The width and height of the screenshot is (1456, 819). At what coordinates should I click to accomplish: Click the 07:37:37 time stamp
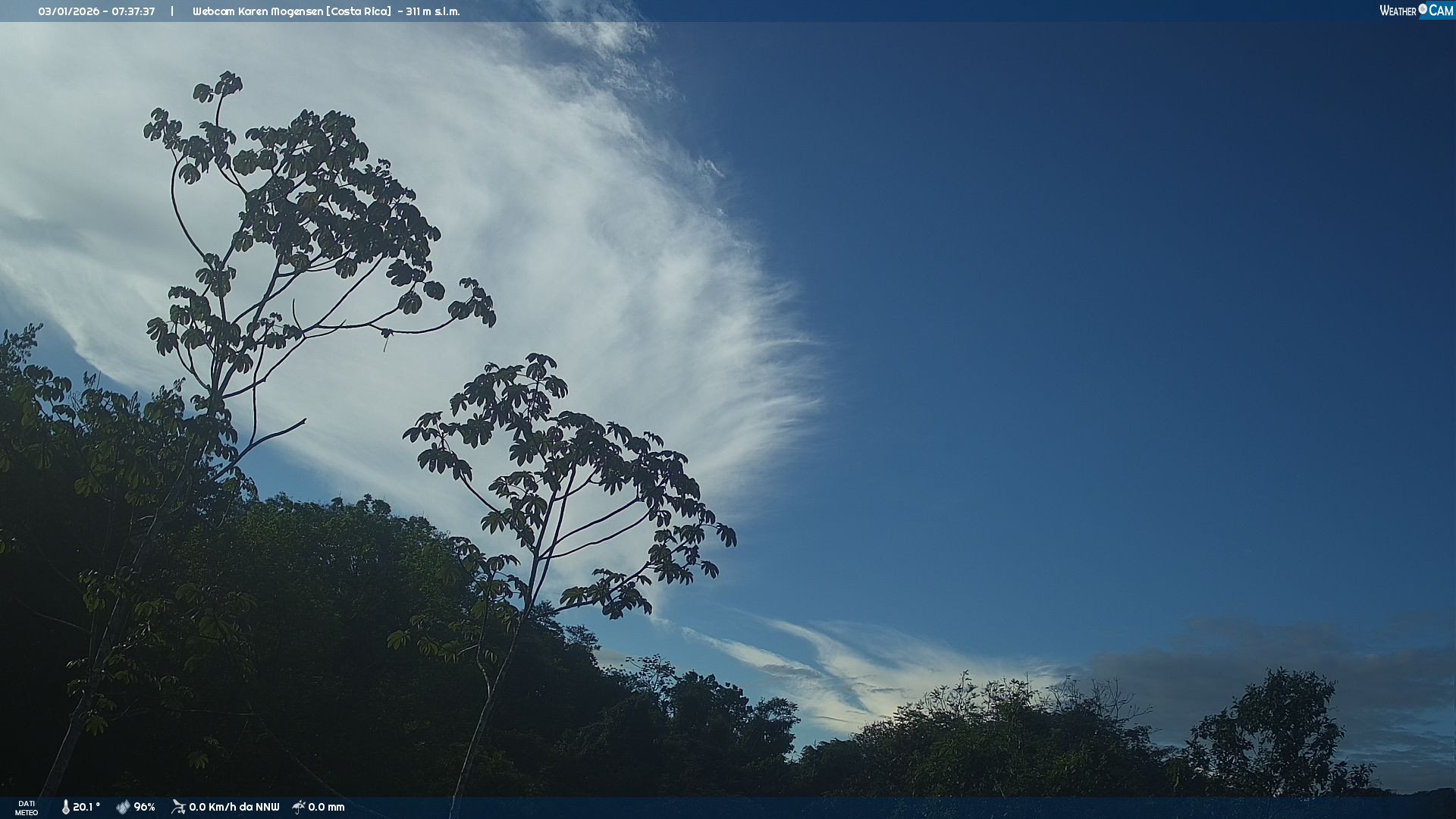tap(133, 11)
